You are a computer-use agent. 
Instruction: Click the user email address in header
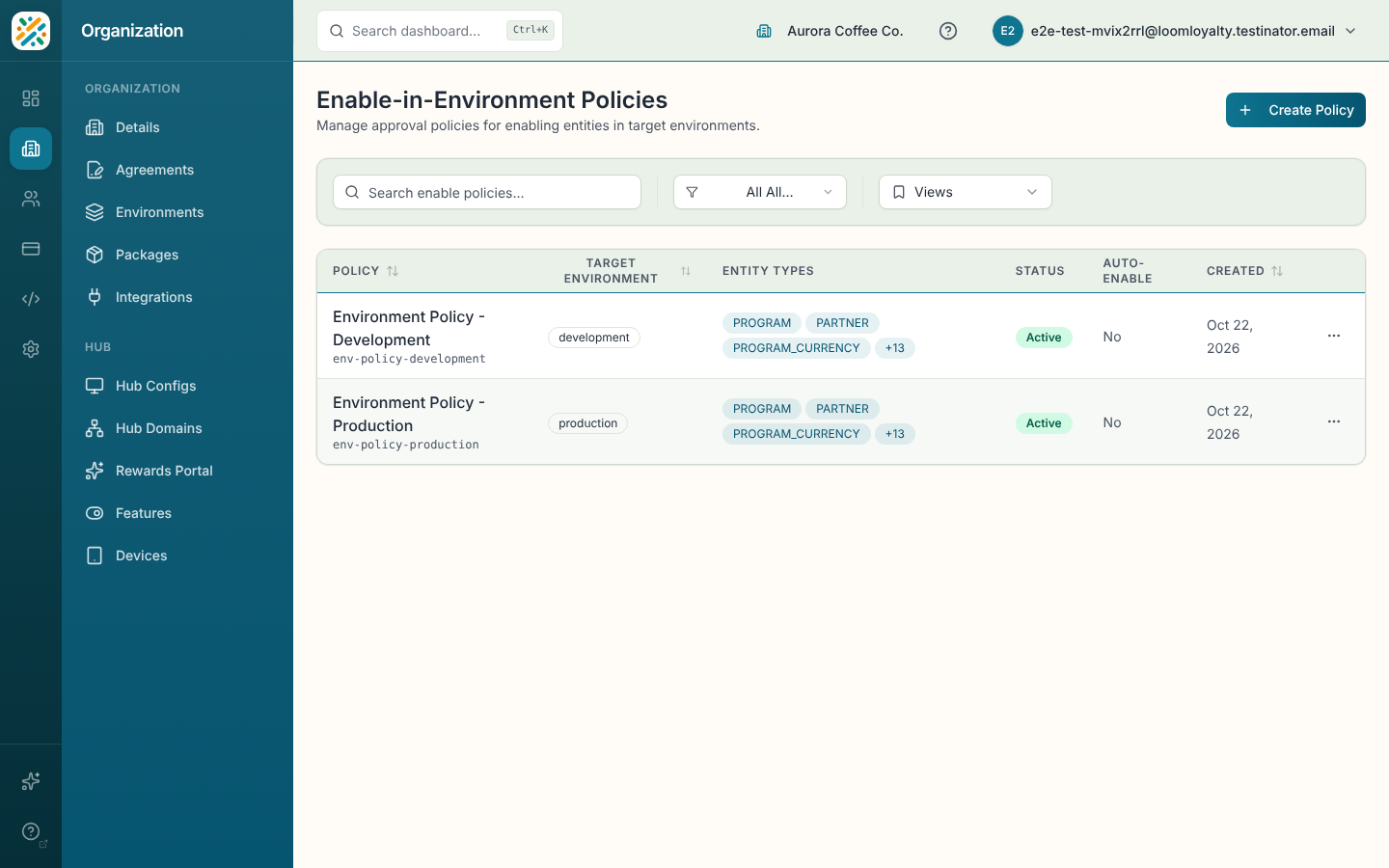1183,31
